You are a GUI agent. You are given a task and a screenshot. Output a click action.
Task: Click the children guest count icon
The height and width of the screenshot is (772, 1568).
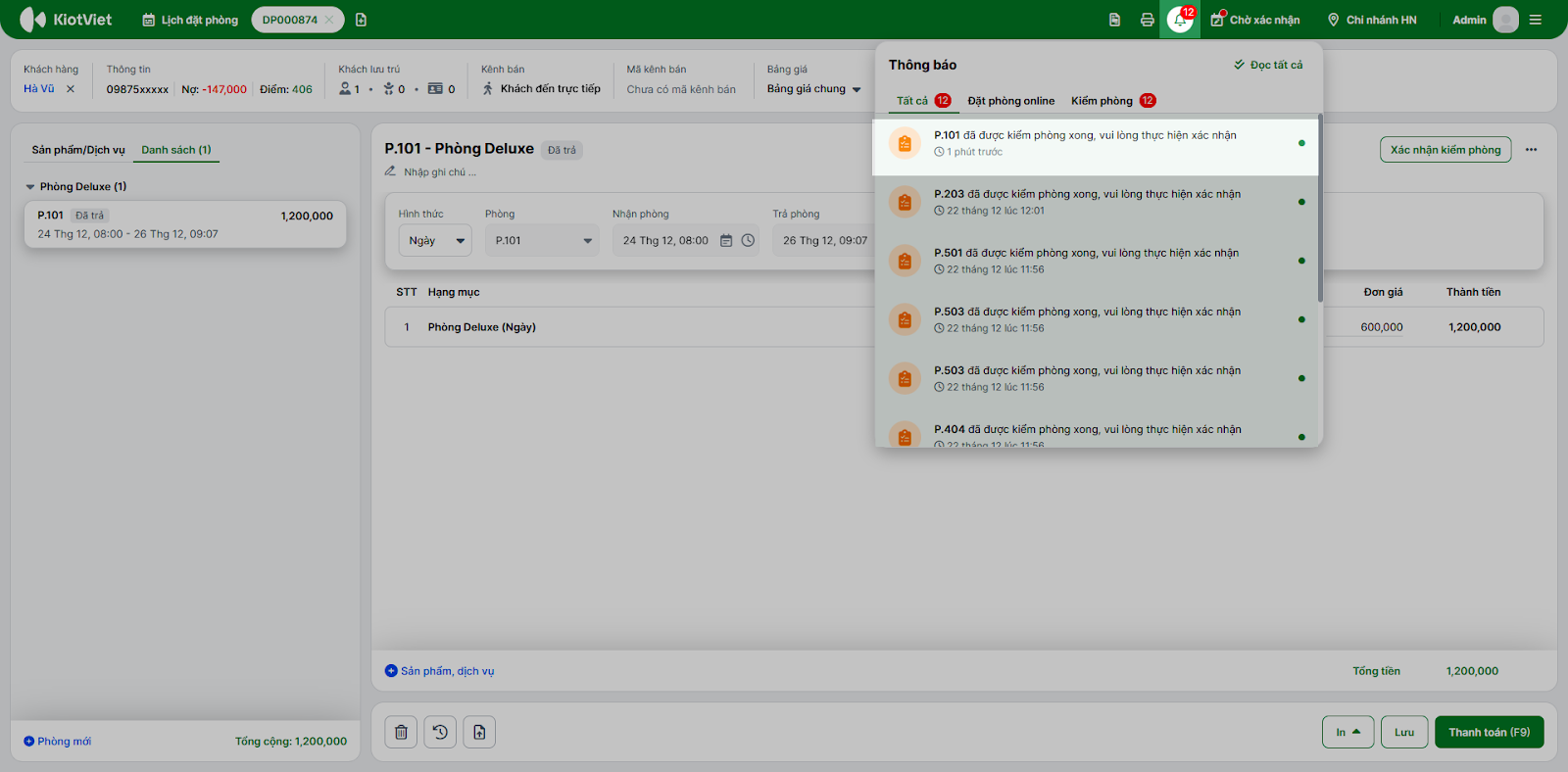click(x=389, y=89)
